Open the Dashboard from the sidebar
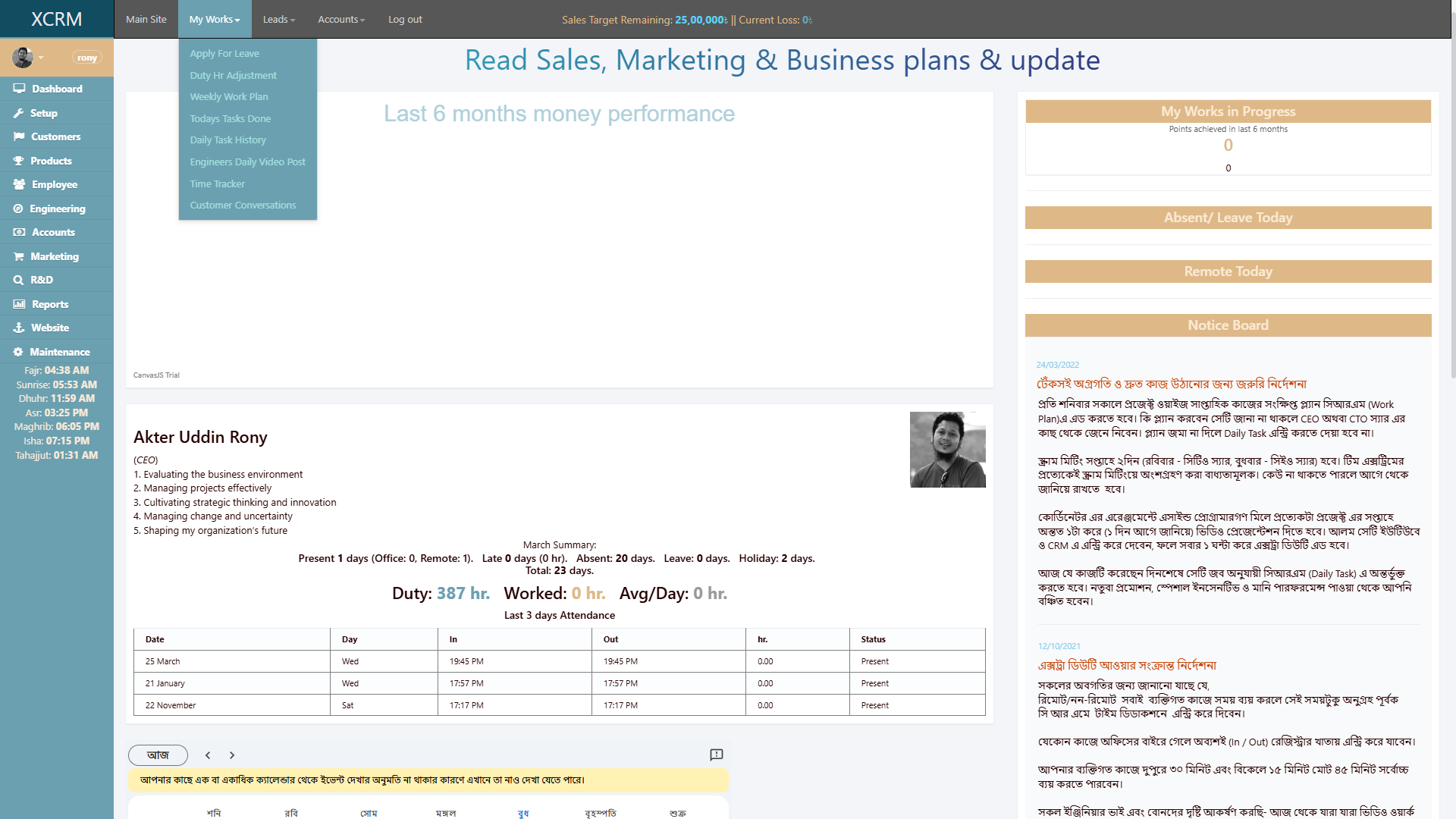Image resolution: width=1456 pixels, height=819 pixels. pyautogui.click(x=19, y=89)
